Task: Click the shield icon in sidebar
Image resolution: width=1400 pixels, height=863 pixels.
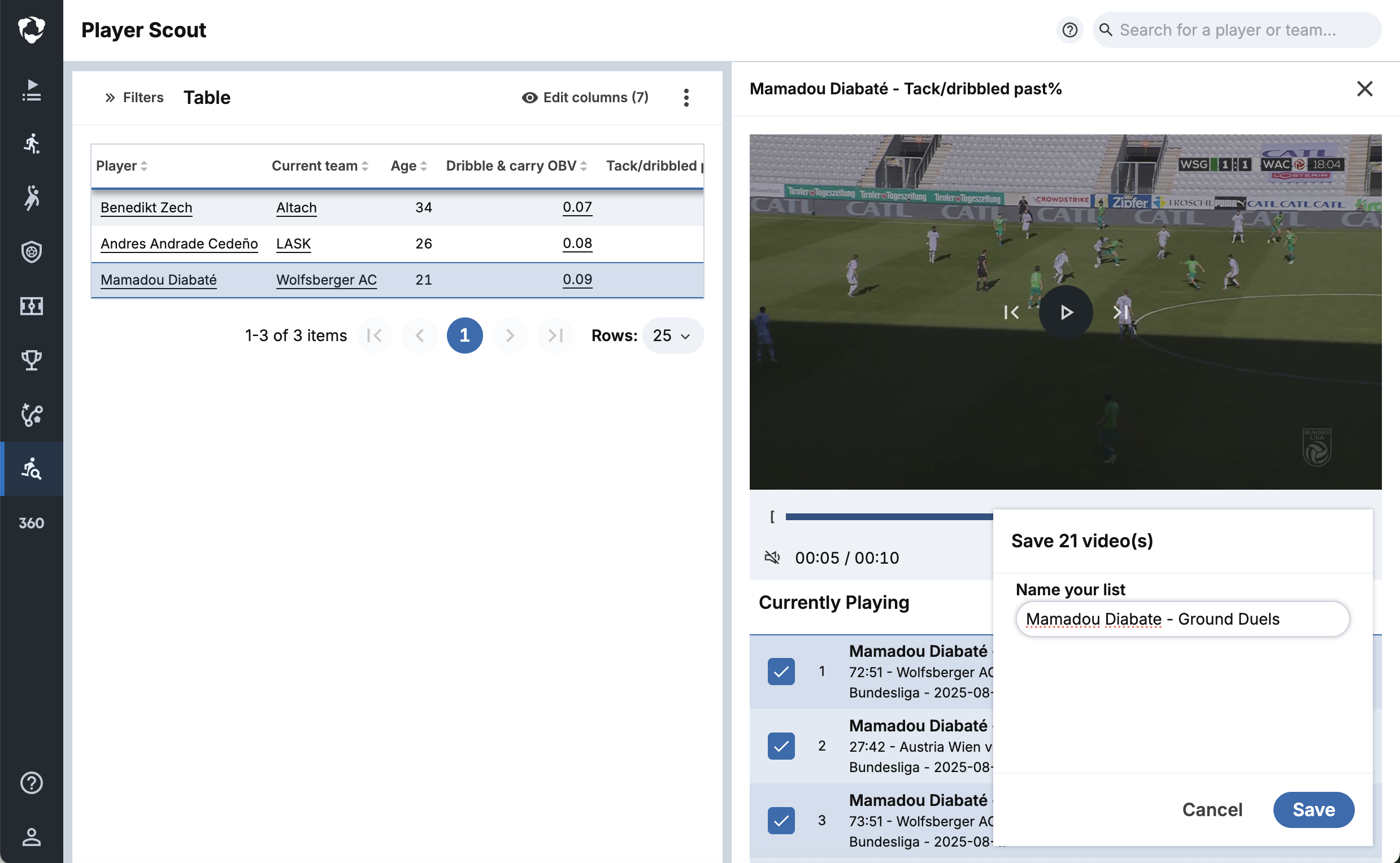Action: [32, 252]
